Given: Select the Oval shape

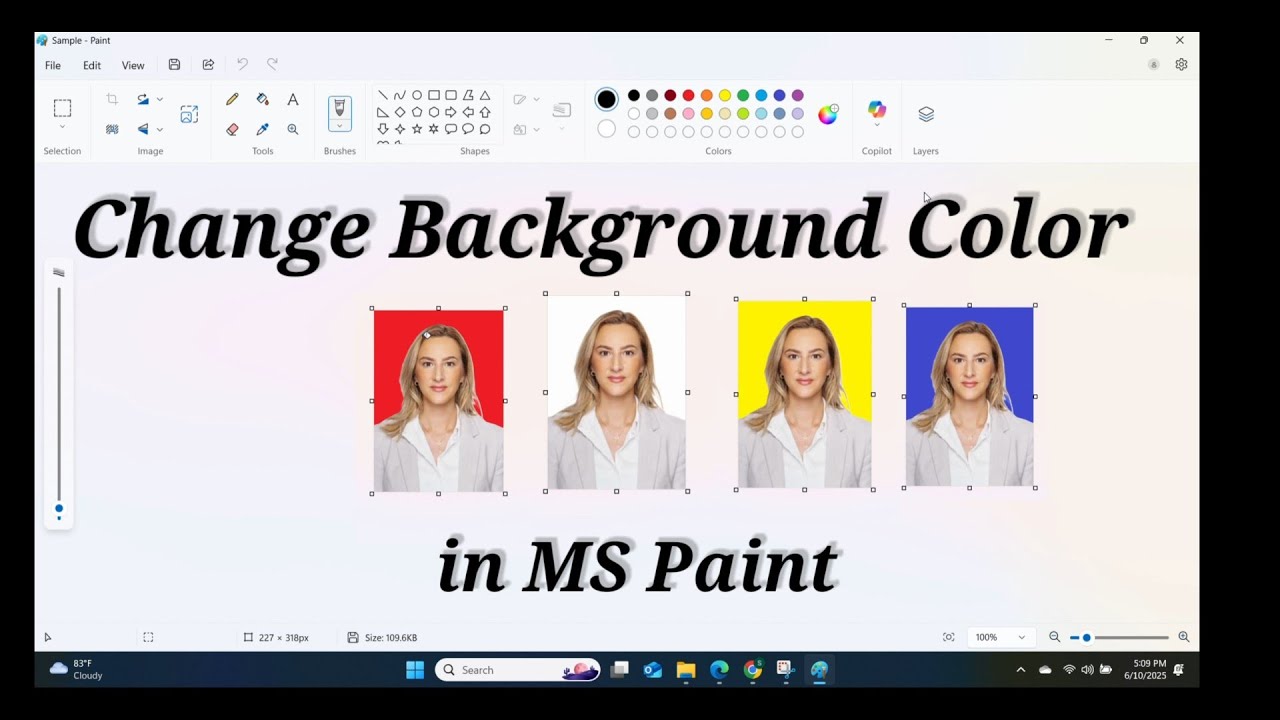Looking at the screenshot, I should [417, 95].
